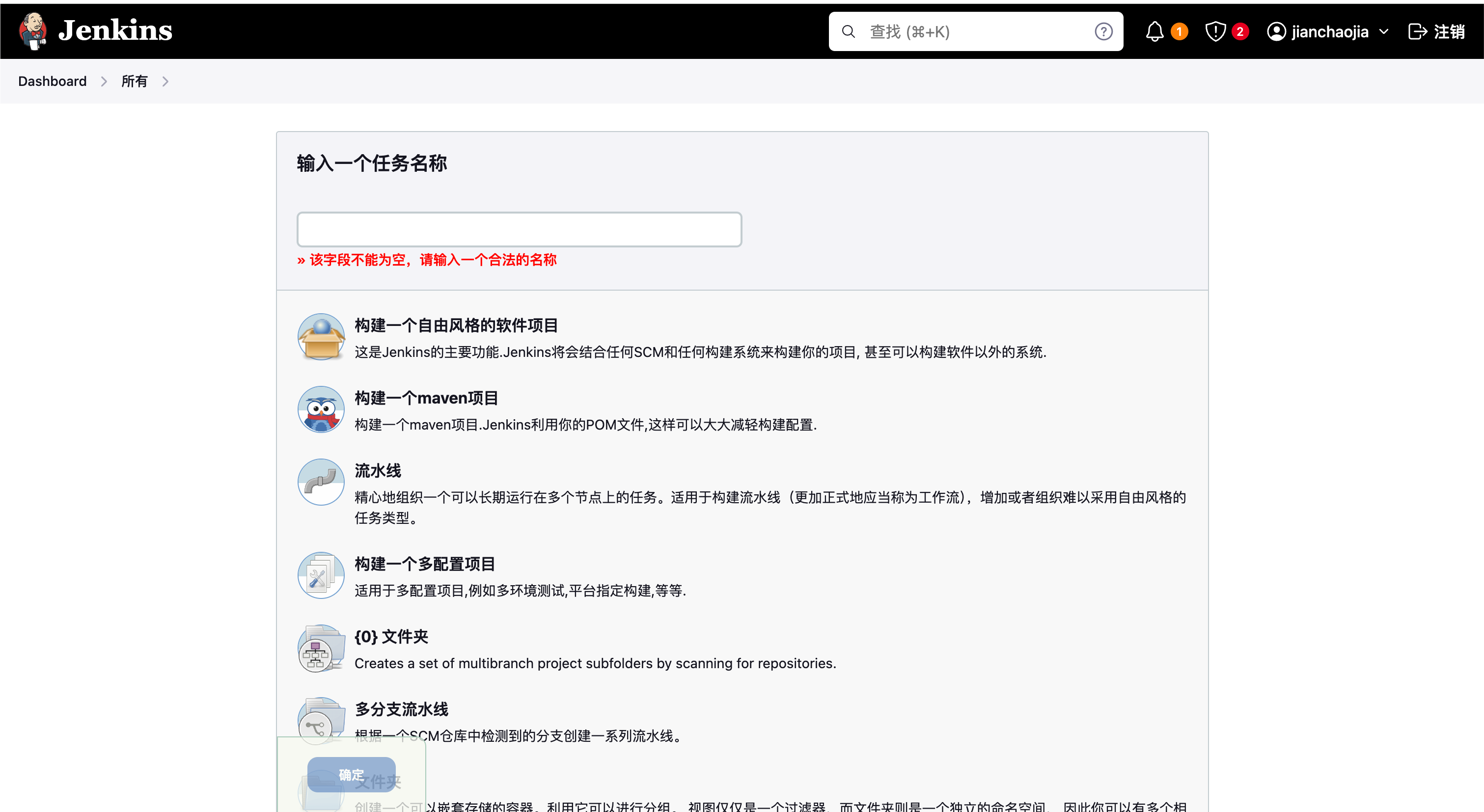Select the multibranch pipeline icon

(321, 720)
